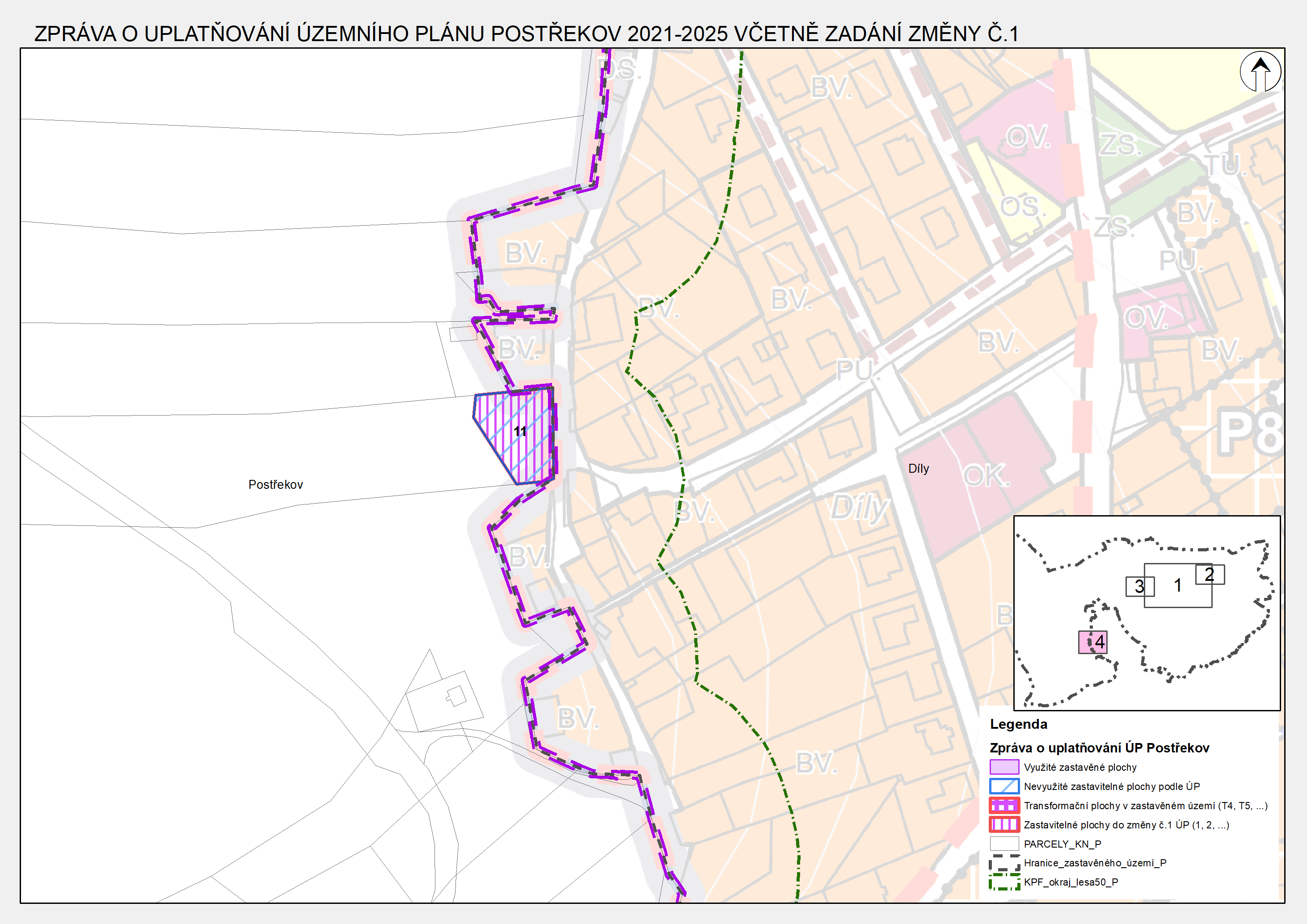The height and width of the screenshot is (924, 1307).
Task: Click the 'TU.' zone label on the map
Action: coord(1226,166)
